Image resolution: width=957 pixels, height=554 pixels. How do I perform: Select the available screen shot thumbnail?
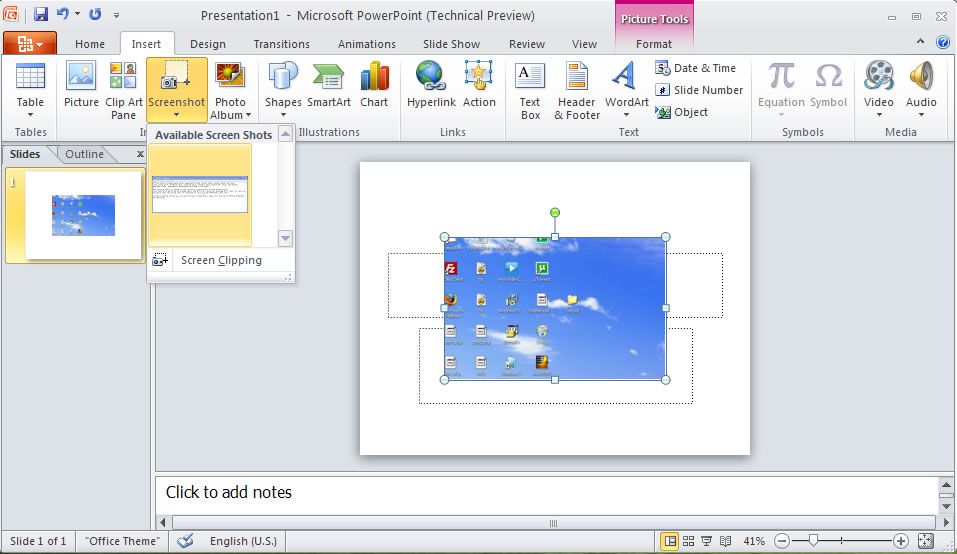pos(200,195)
